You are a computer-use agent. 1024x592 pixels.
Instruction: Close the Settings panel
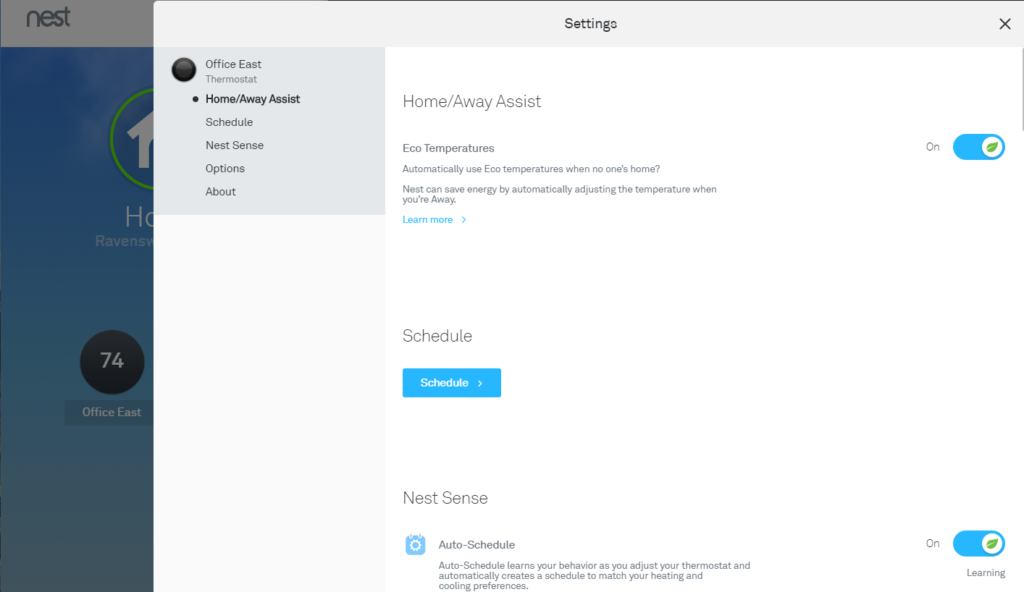click(x=1004, y=24)
